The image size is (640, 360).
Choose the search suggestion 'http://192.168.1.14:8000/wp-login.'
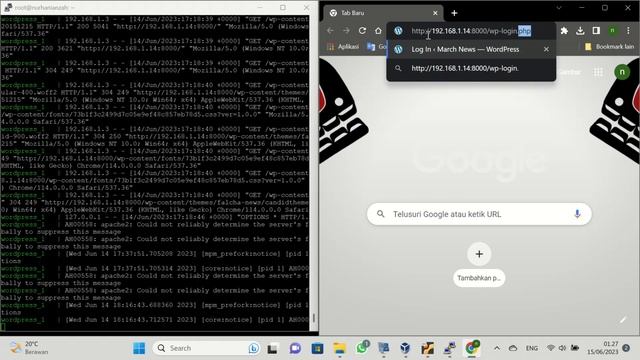(471, 68)
